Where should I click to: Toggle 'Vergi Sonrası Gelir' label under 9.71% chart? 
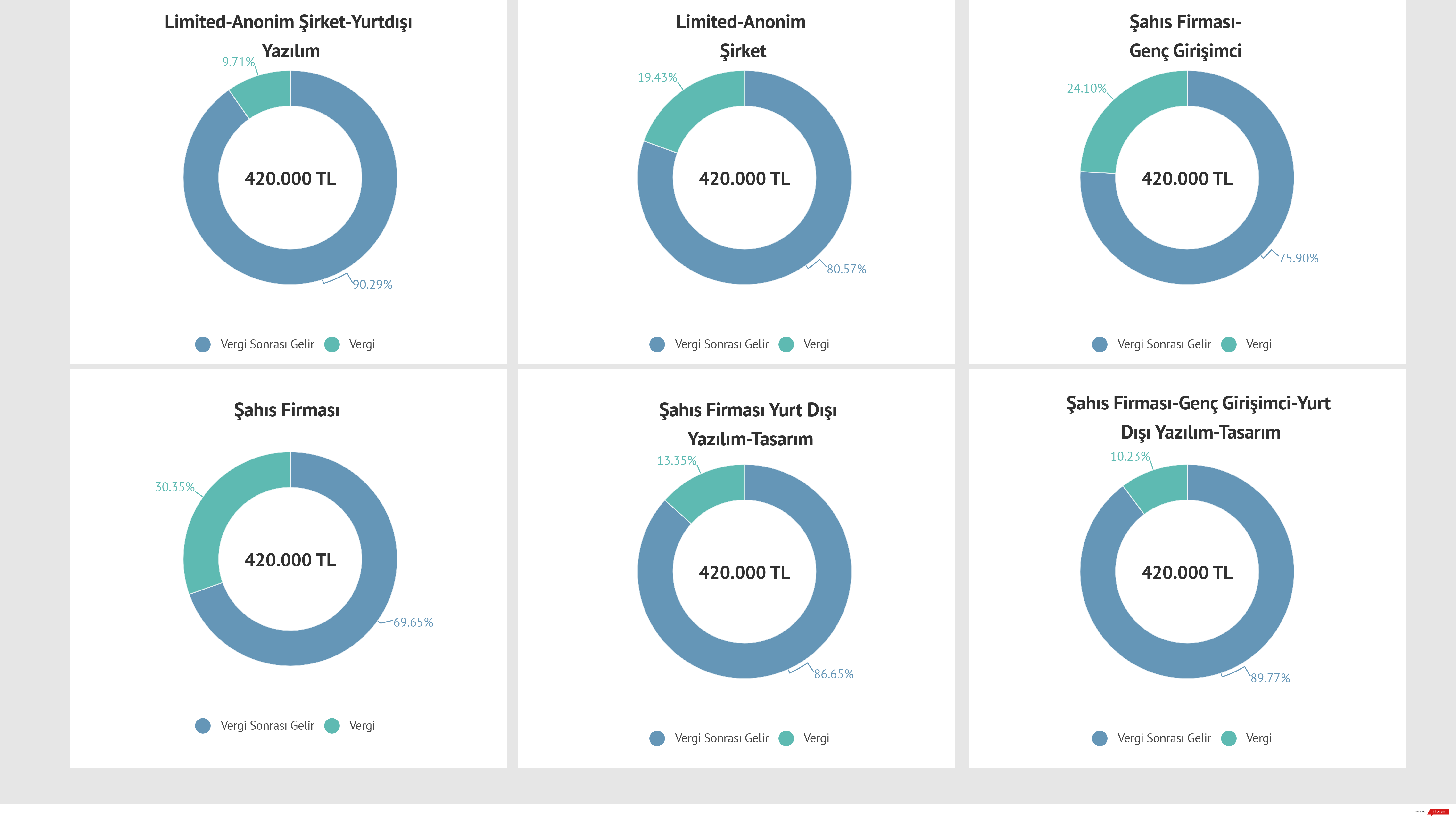point(267,344)
